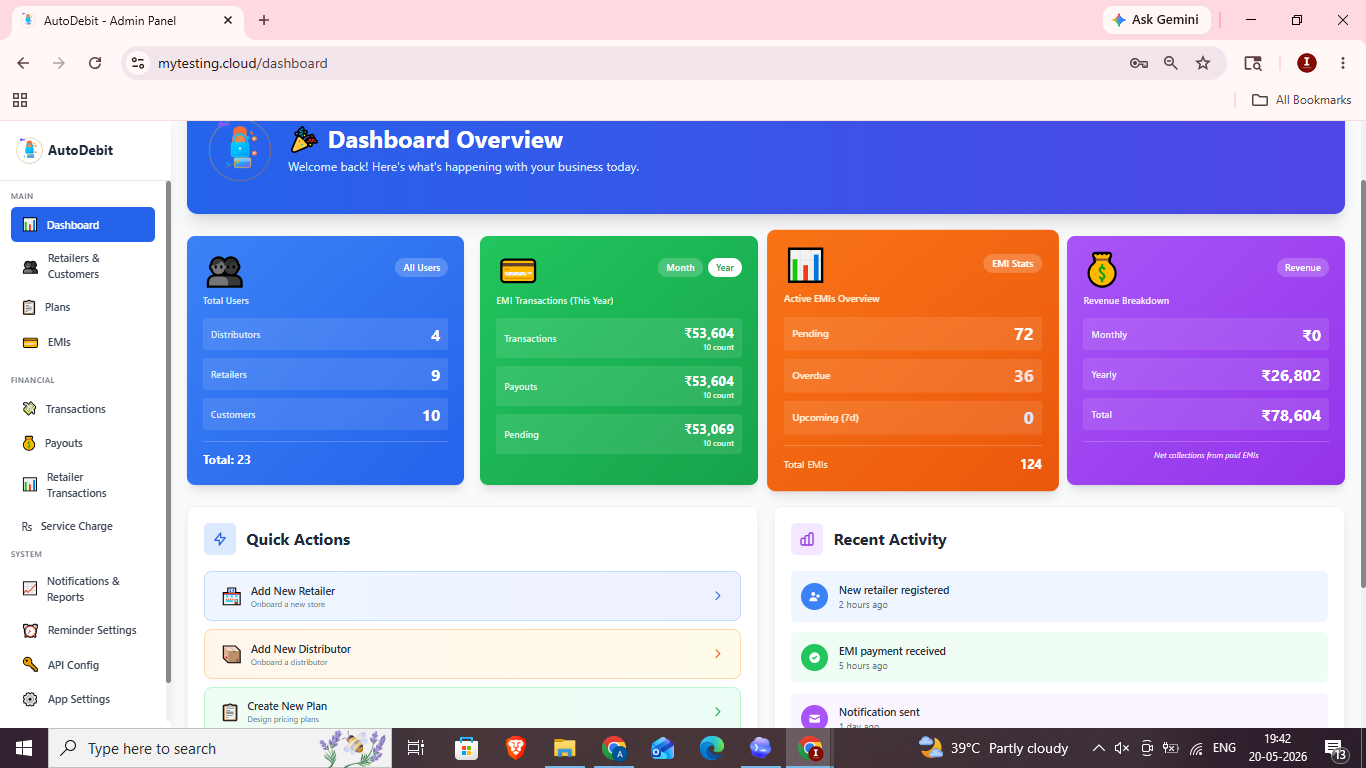Open the password key icon in address bar
1366x768 pixels.
[x=1139, y=63]
